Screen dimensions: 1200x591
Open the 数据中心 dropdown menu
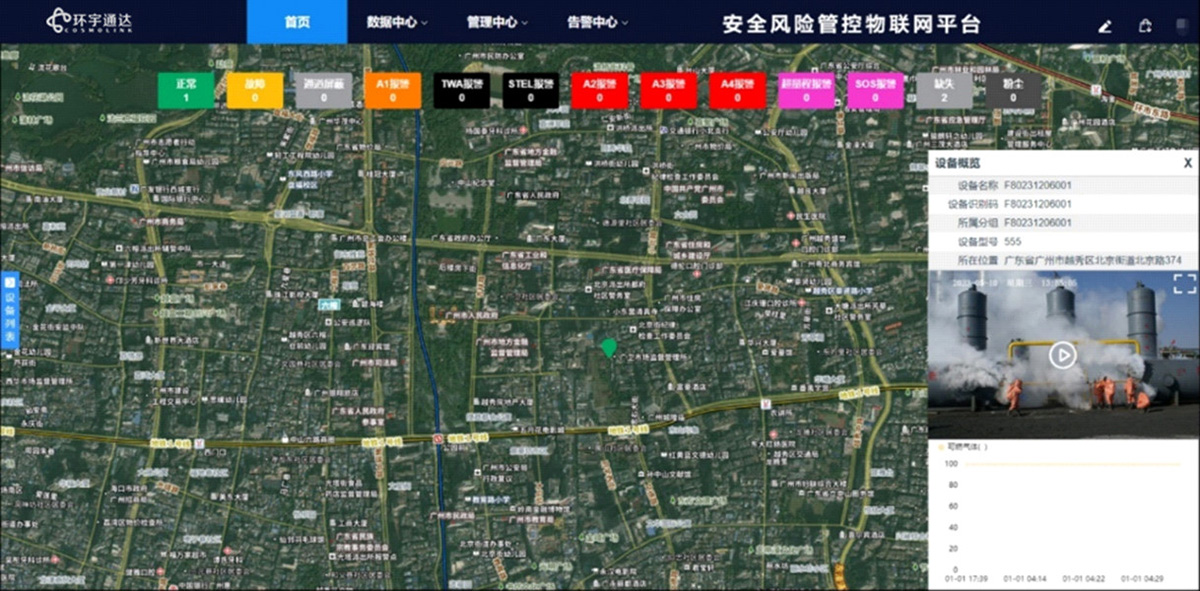pos(396,22)
